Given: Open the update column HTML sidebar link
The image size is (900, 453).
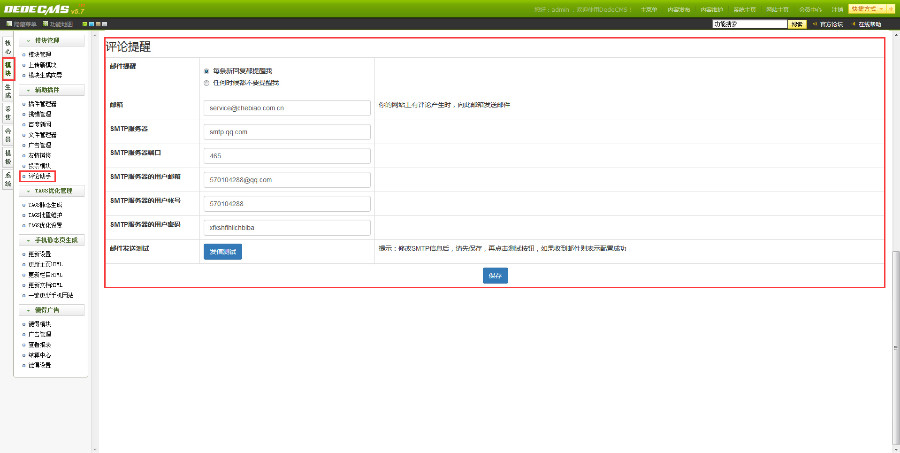Looking at the screenshot, I should point(45,274).
